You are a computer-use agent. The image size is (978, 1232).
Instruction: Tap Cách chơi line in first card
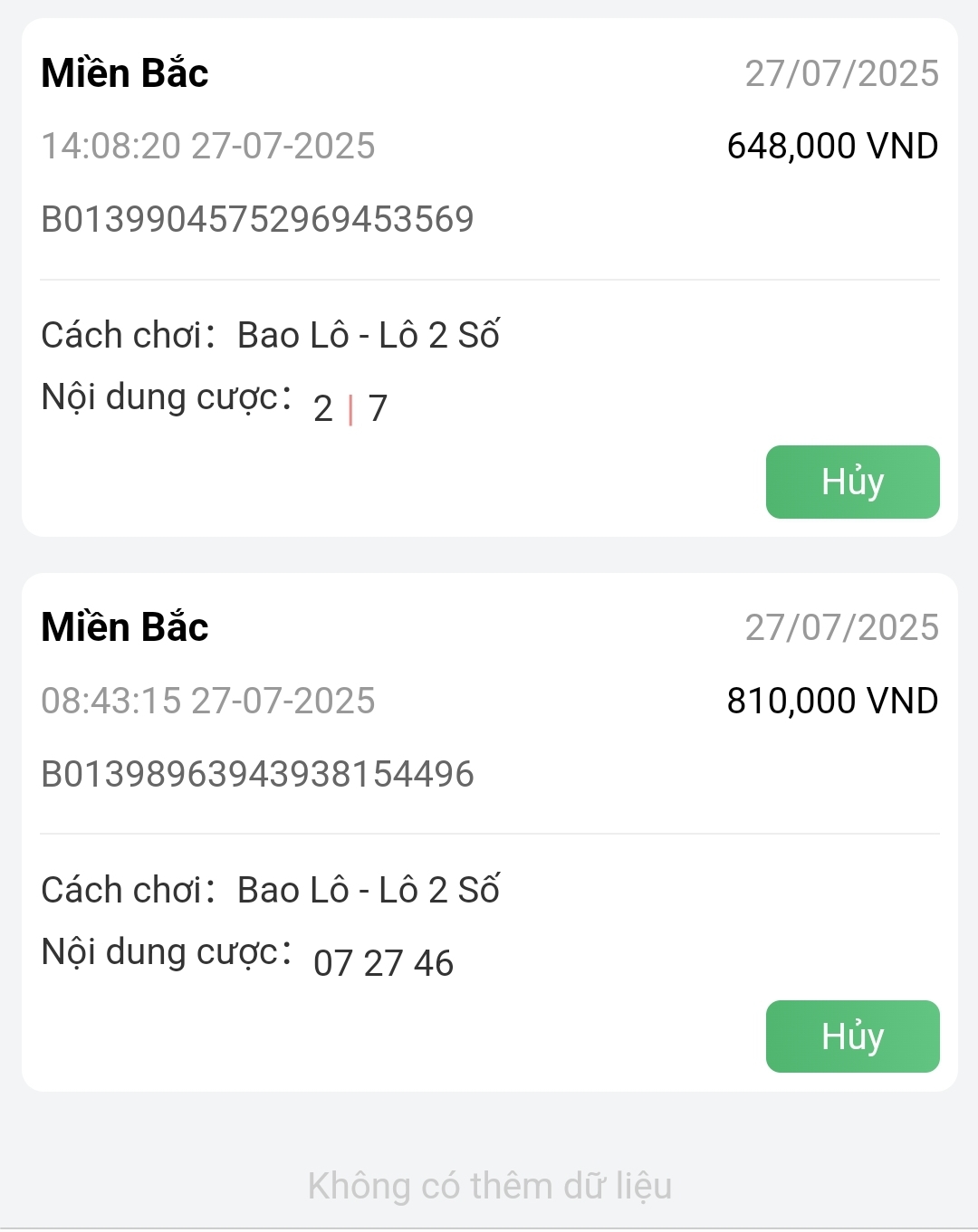click(x=270, y=335)
